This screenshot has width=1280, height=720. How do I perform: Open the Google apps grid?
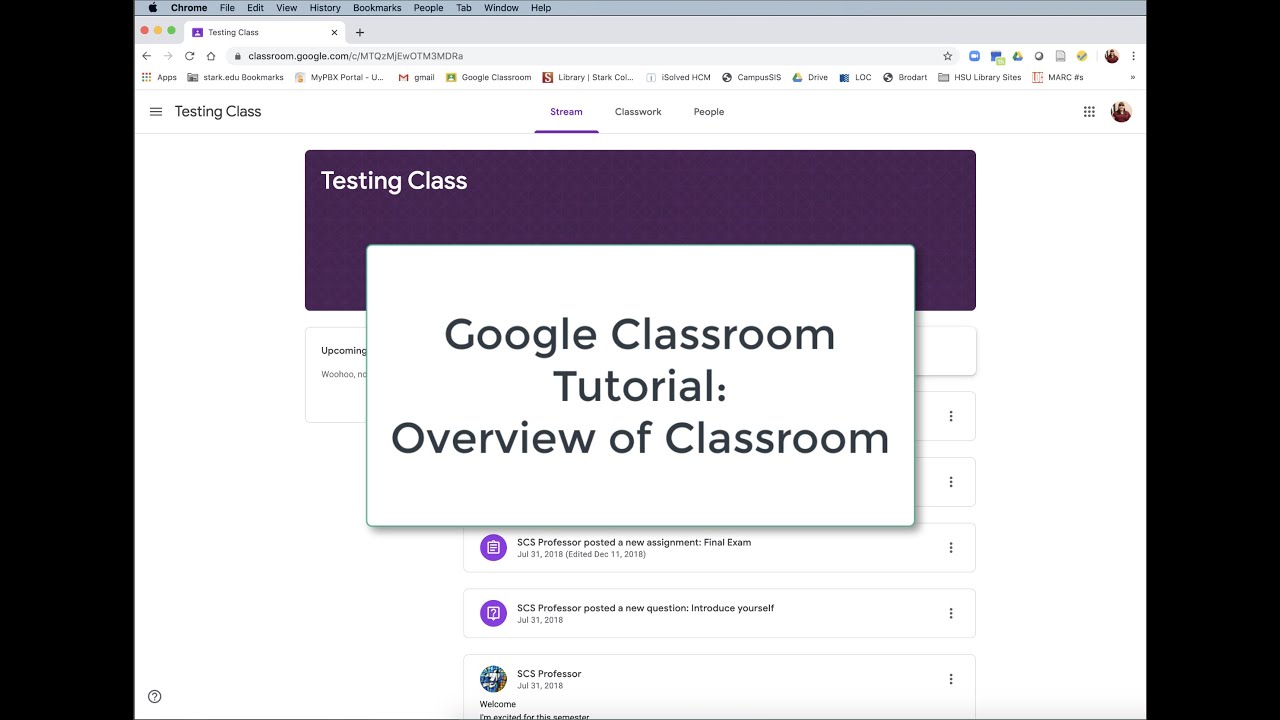(1089, 112)
